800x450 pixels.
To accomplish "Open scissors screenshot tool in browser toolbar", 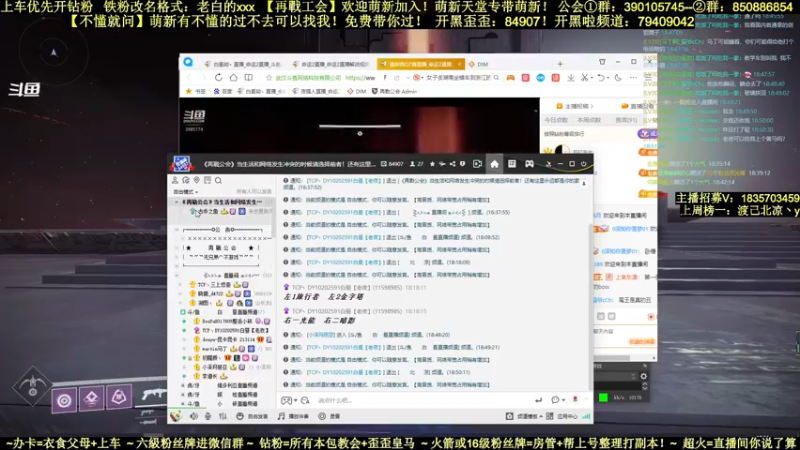I will coord(585,78).
